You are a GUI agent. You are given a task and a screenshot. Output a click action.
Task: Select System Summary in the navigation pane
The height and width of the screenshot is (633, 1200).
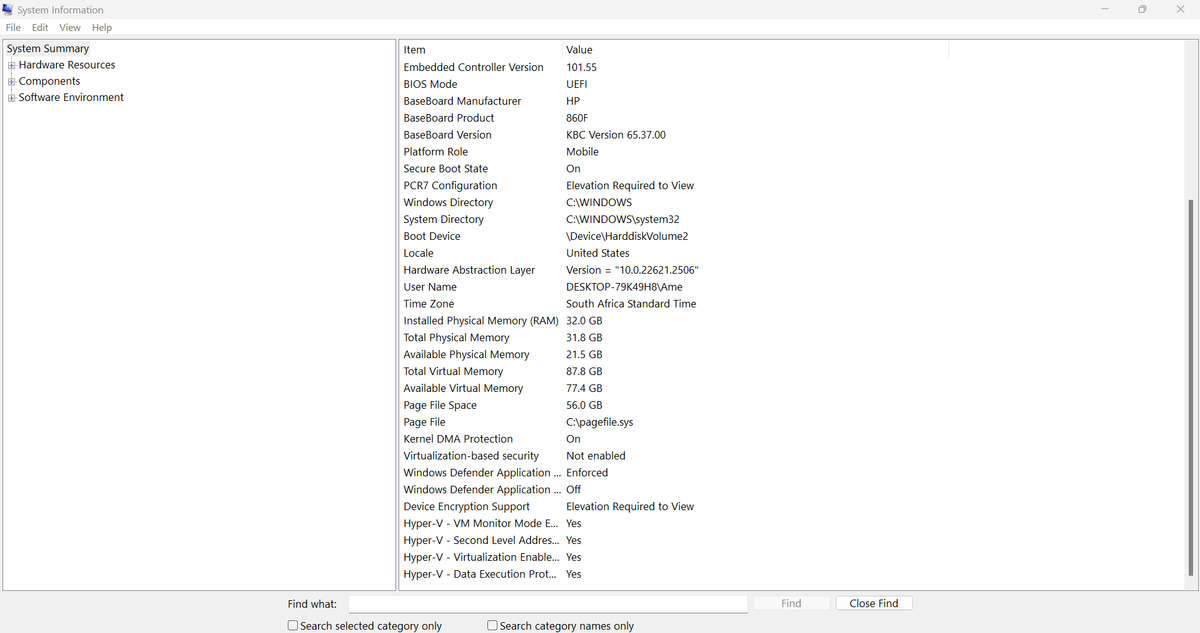click(47, 47)
